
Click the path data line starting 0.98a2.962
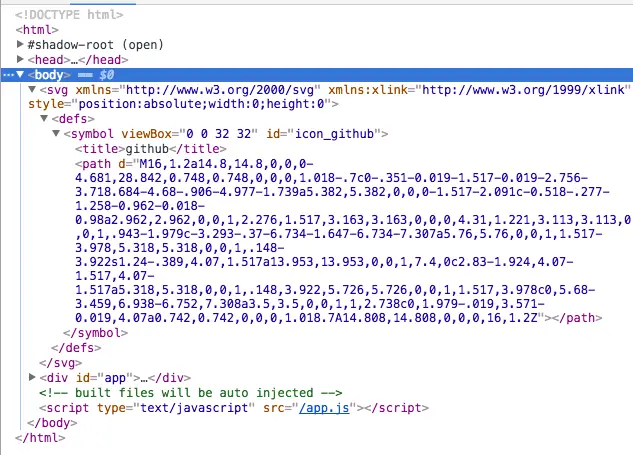pos(353,220)
